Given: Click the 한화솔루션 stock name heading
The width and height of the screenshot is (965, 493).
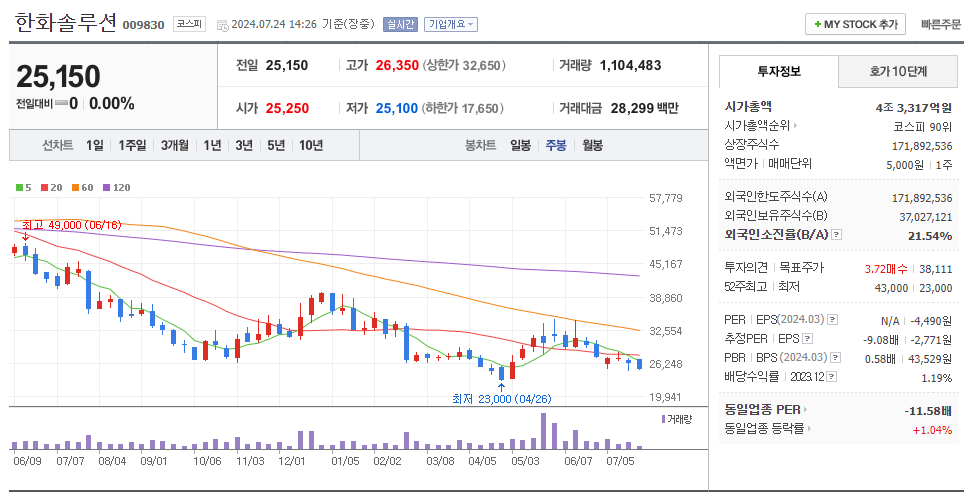Looking at the screenshot, I should (65, 23).
